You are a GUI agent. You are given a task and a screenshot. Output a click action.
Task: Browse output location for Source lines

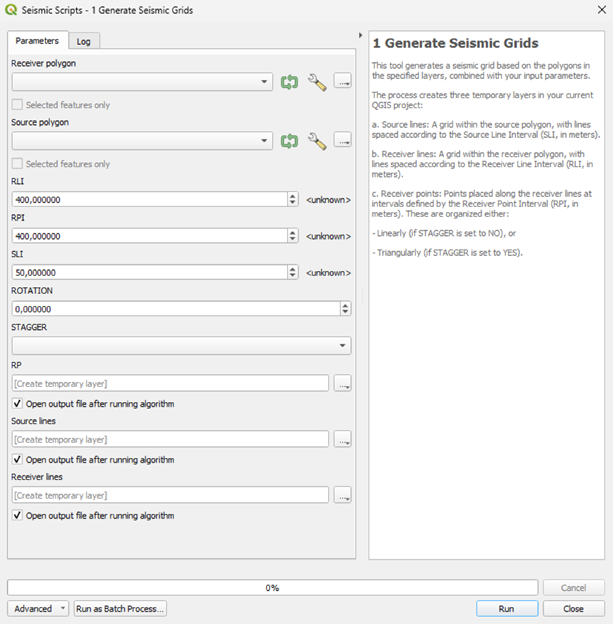(x=343, y=439)
